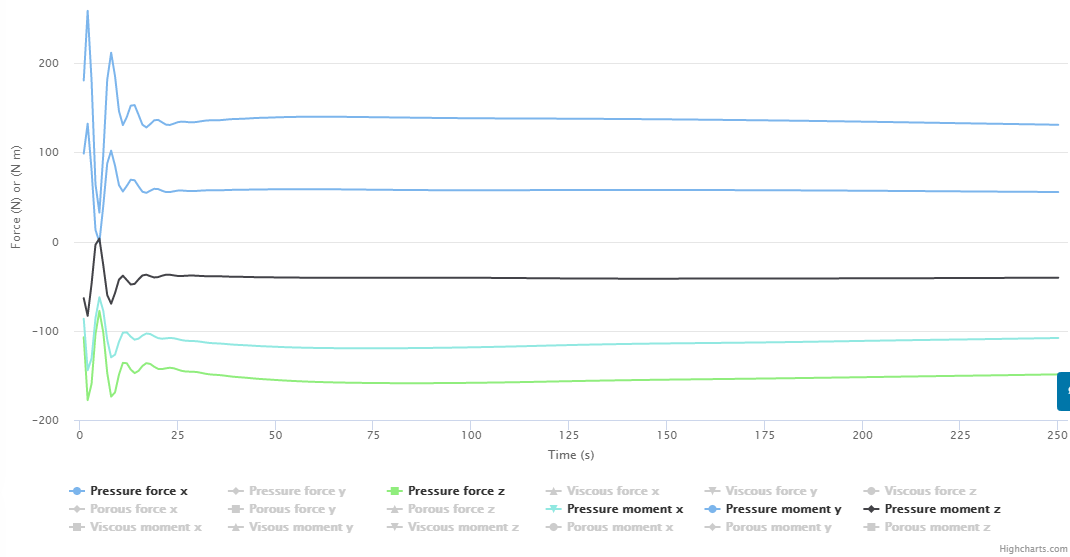
Task: Hide the Pressure force x series
Action: (x=138, y=491)
